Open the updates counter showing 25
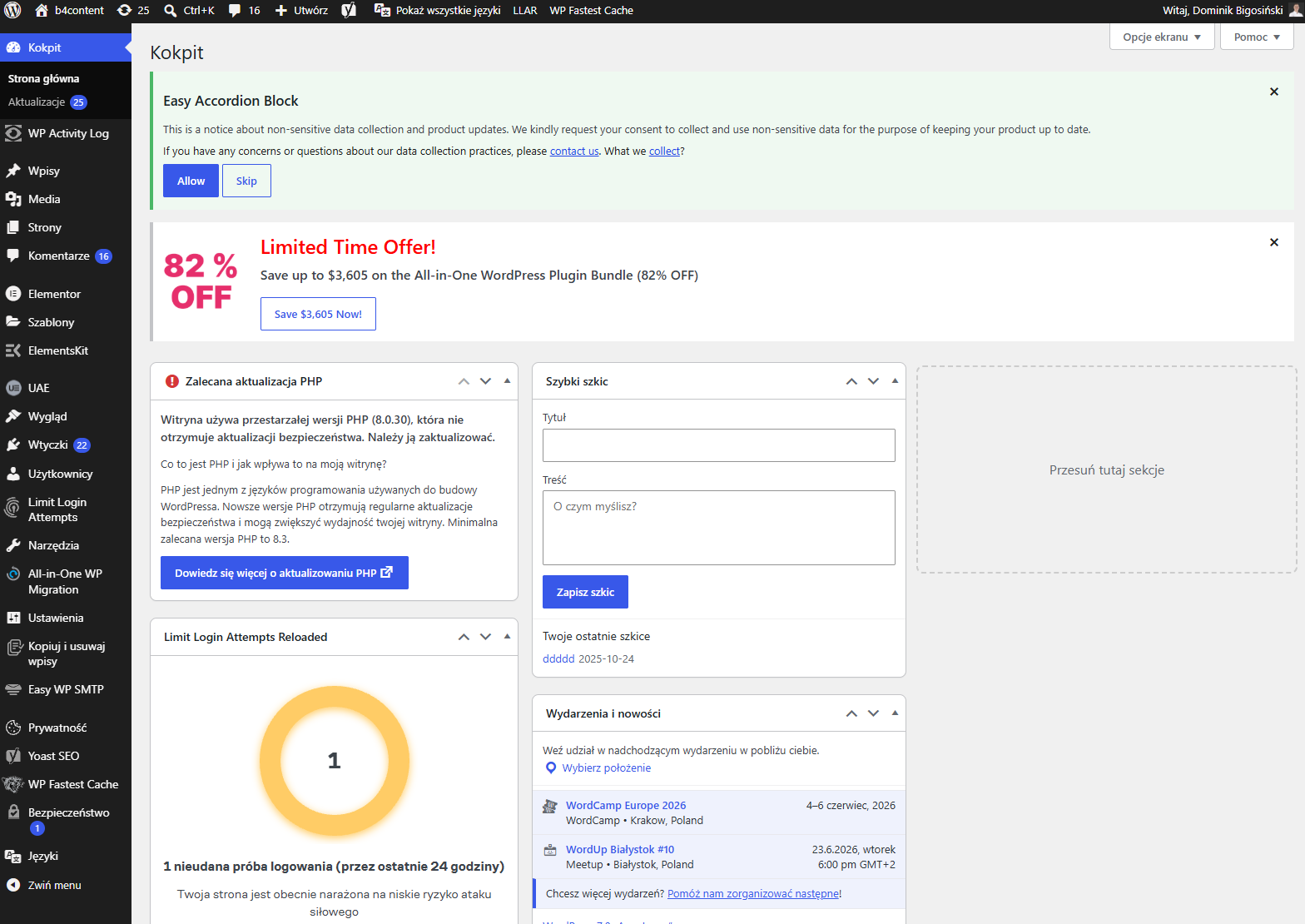1305x924 pixels. coord(133,10)
